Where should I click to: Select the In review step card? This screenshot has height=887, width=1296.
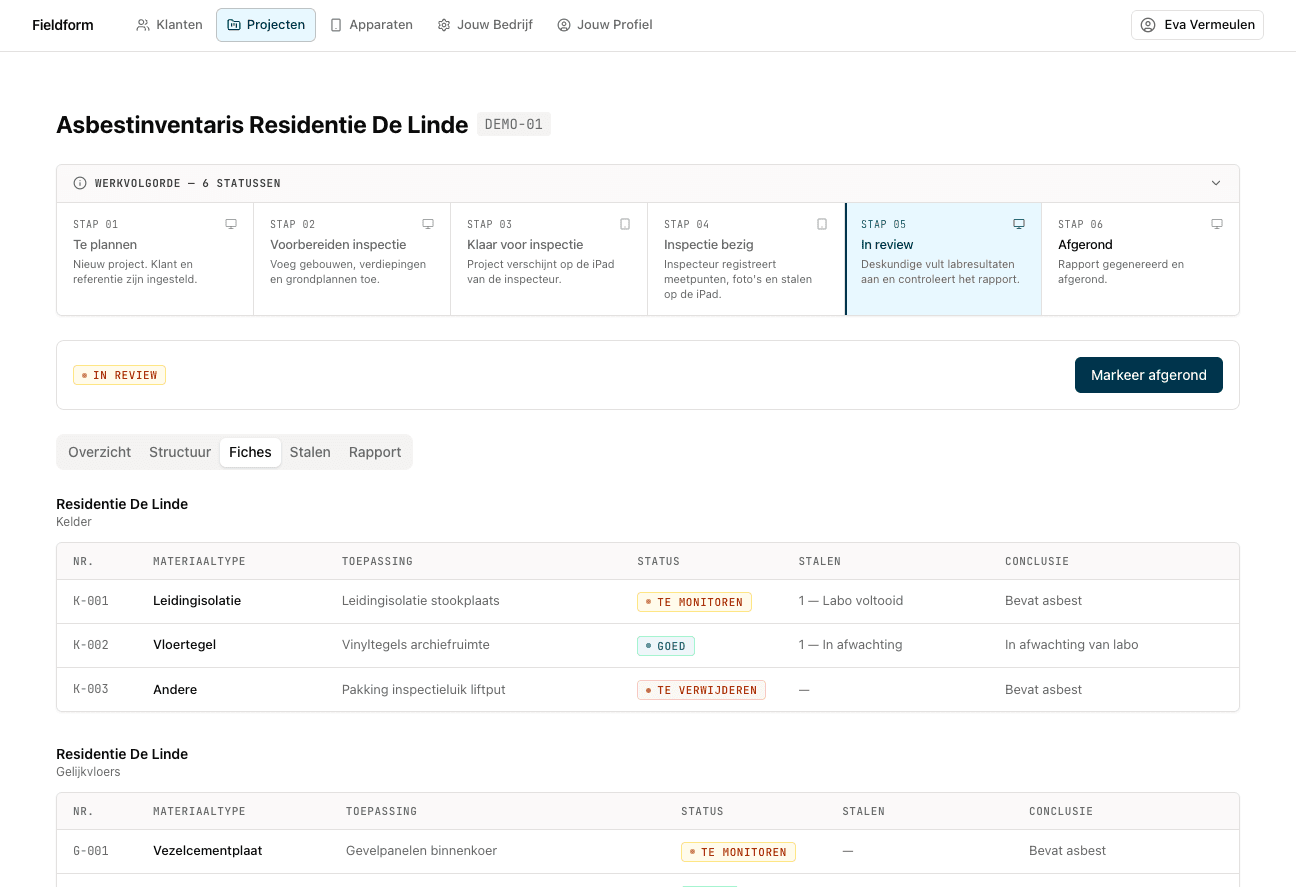click(x=943, y=259)
